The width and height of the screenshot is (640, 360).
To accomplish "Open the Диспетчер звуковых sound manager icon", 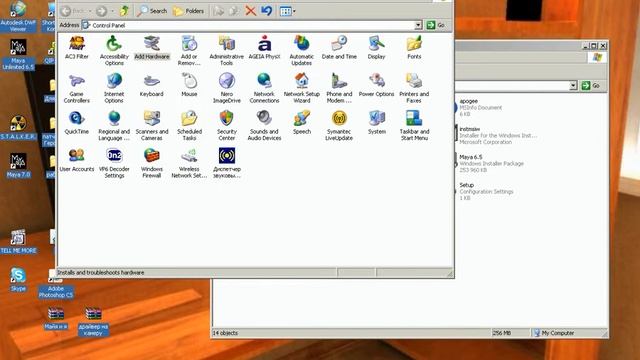I will click(x=227, y=163).
